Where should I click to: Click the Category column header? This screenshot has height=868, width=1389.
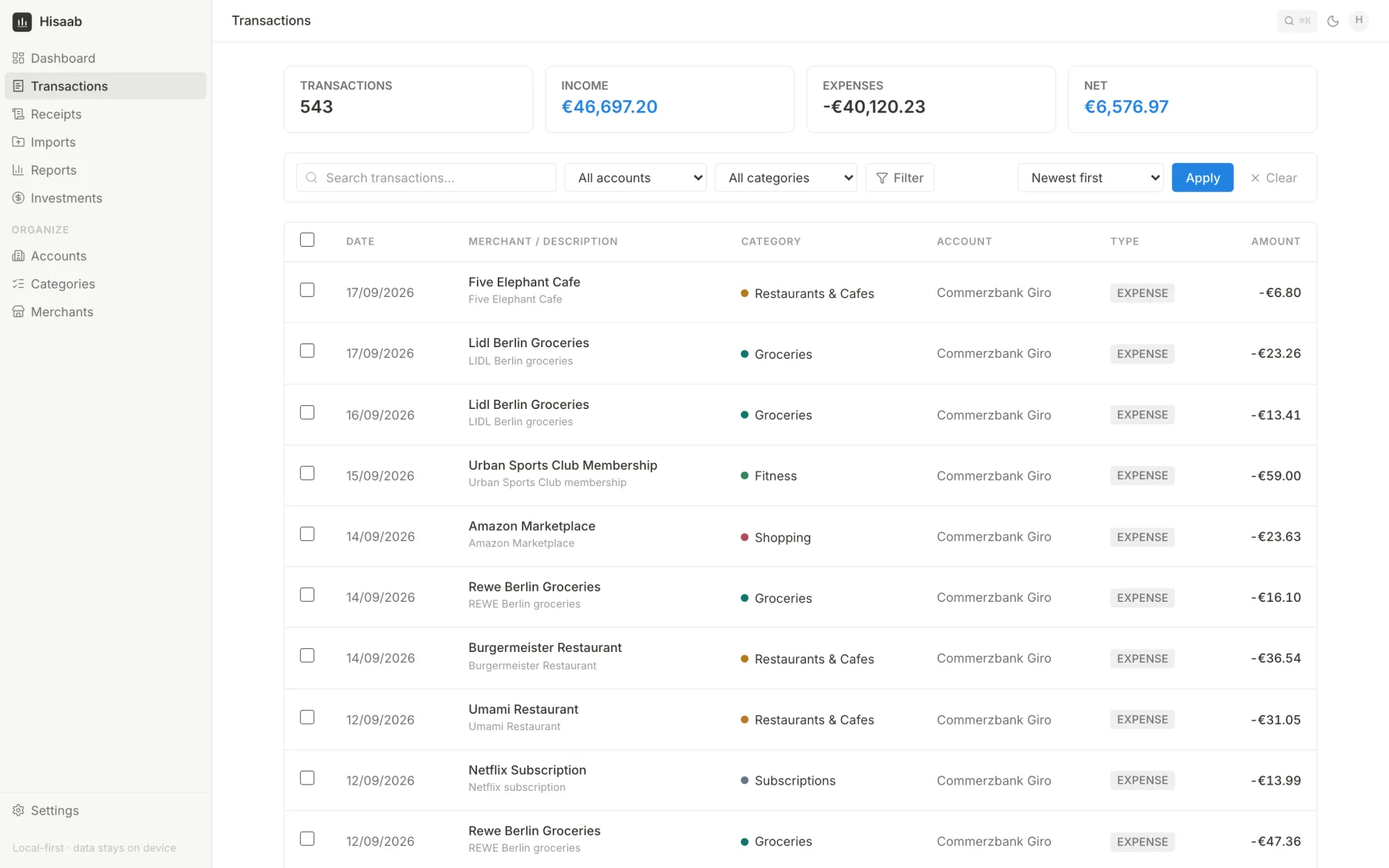click(771, 241)
